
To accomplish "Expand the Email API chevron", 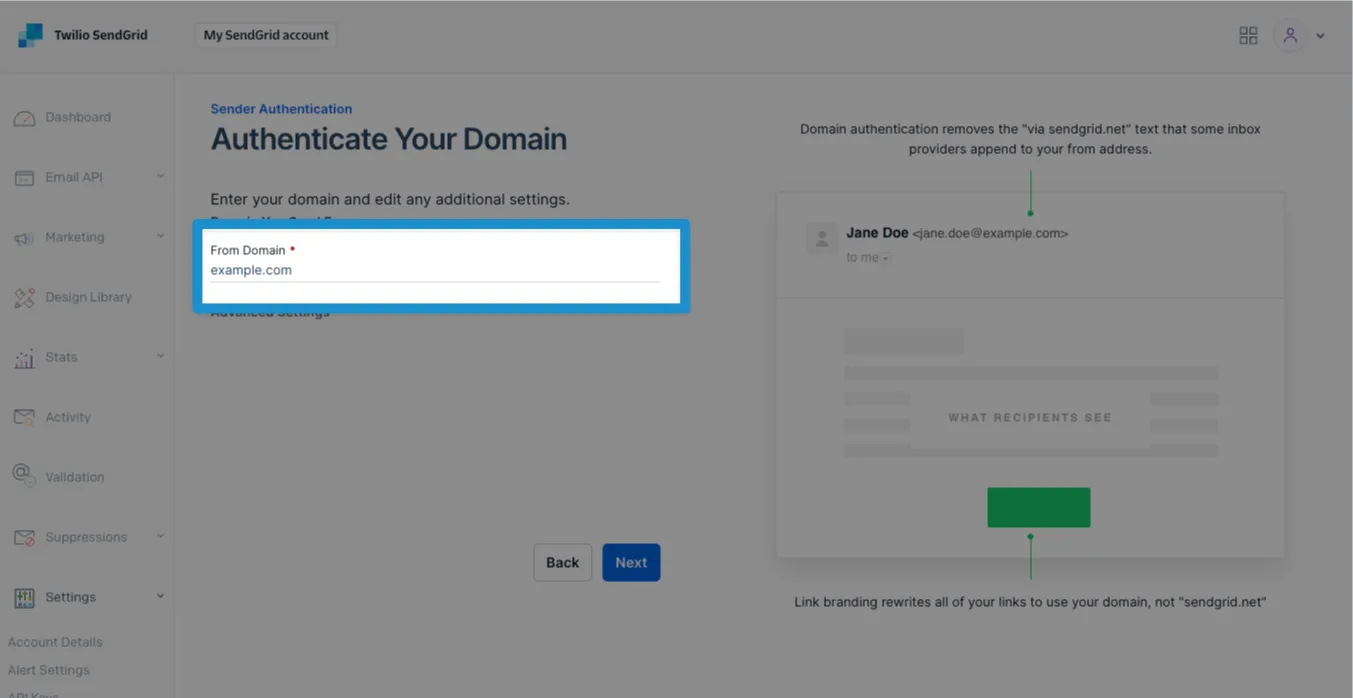I will pos(160,177).
